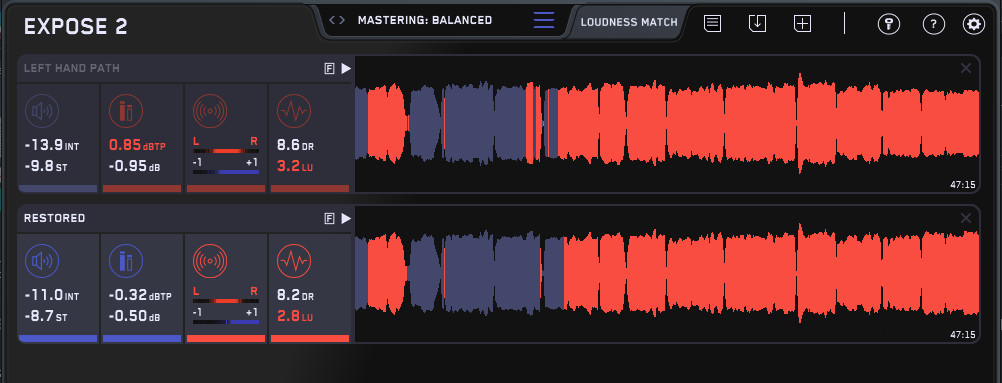Click dynamic range waveform icon in Left Hand Path
The image size is (1002, 383).
[x=293, y=111]
